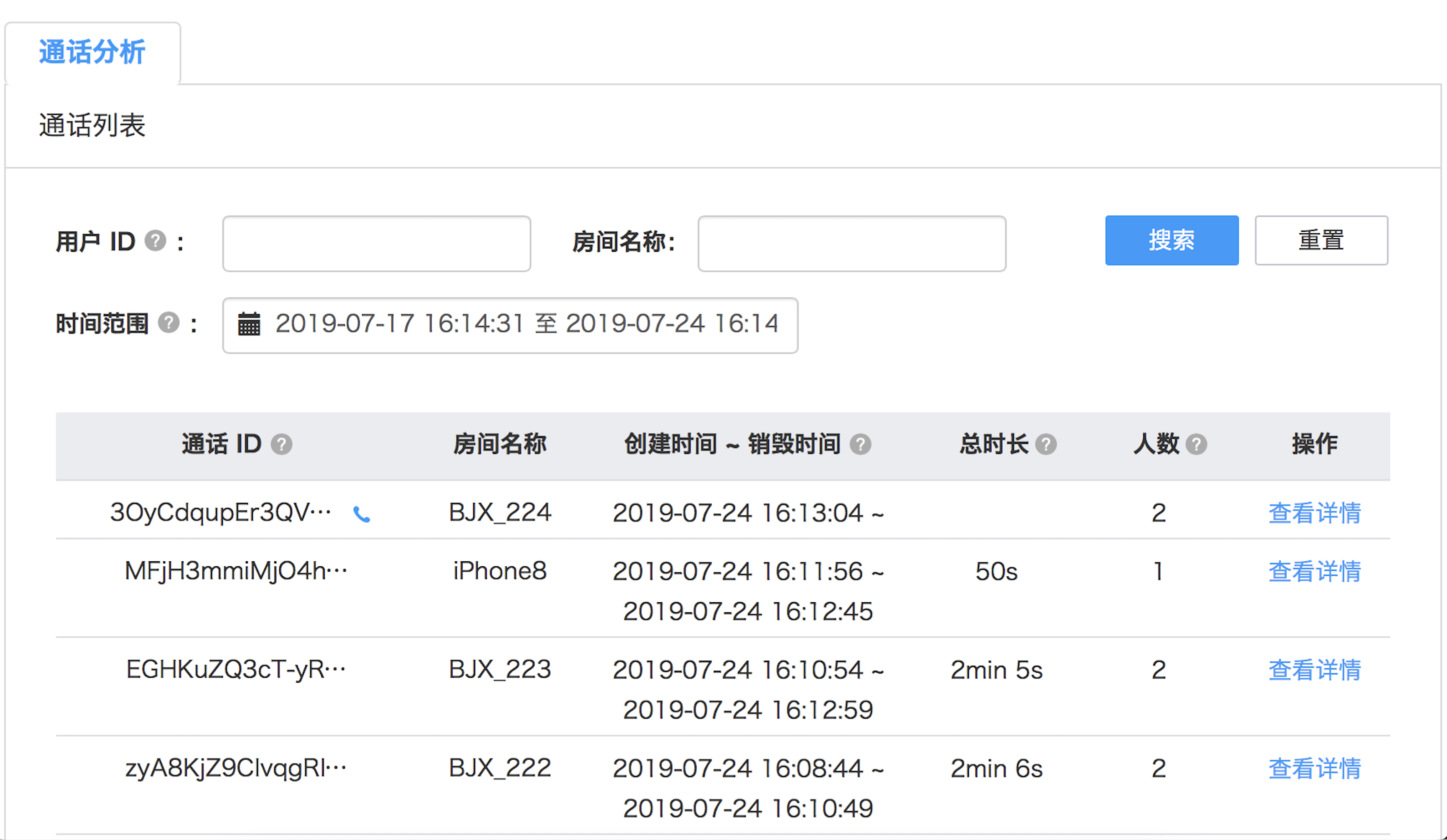Image resolution: width=1447 pixels, height=840 pixels.
Task: Open 查看详情 for the iPhone8 room
Action: coord(1315,571)
